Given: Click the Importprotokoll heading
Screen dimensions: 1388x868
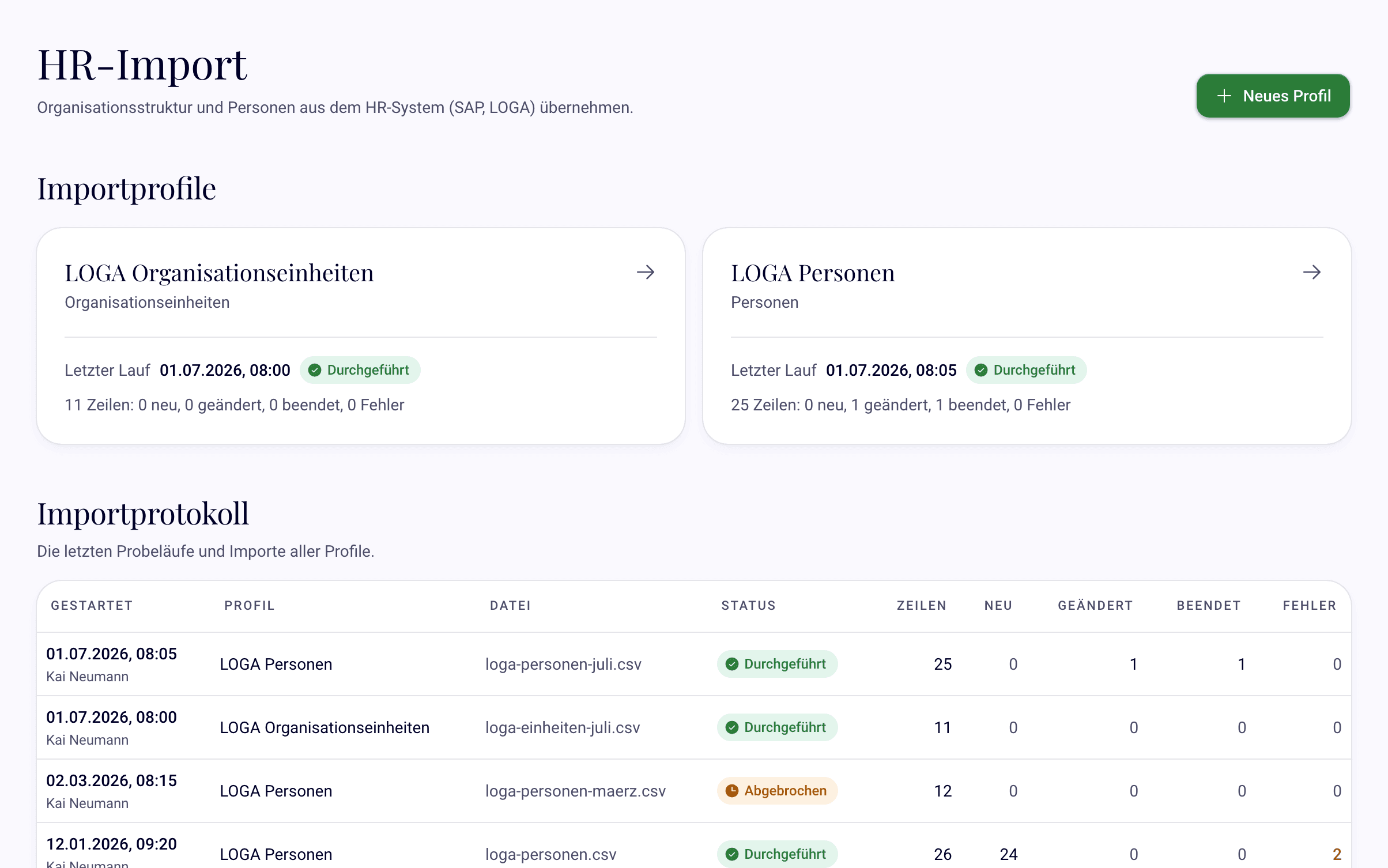Looking at the screenshot, I should pos(143,513).
